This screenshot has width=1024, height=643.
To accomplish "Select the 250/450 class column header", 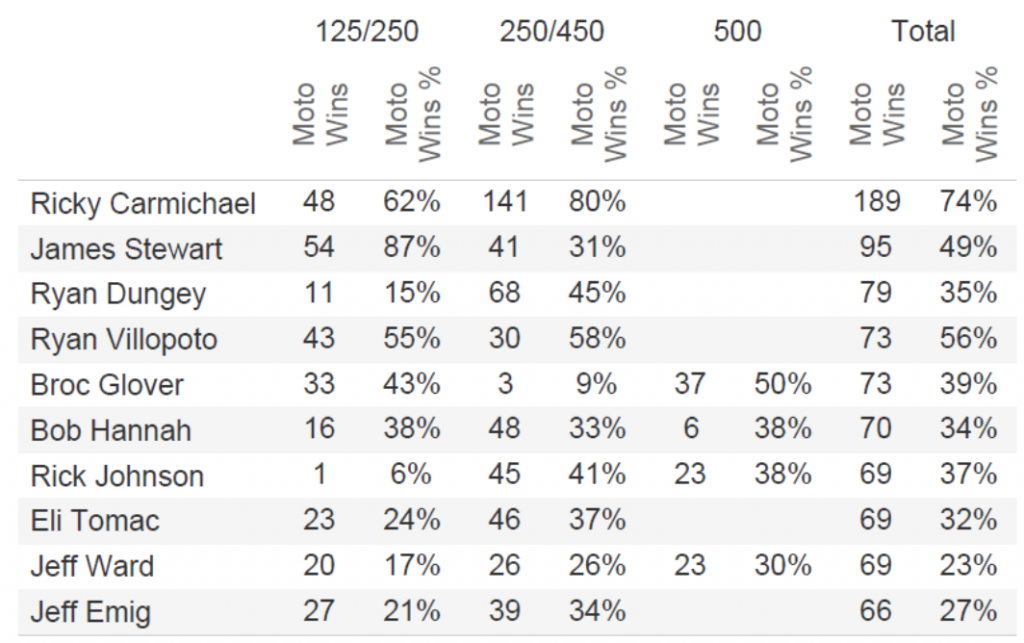I will coord(552,31).
